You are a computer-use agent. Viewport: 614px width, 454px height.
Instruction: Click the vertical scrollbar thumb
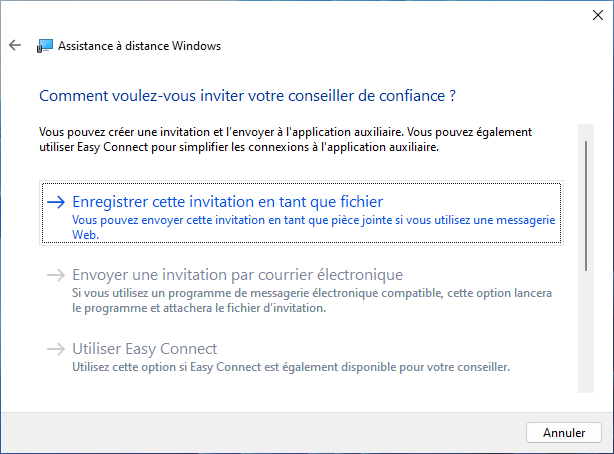point(586,206)
